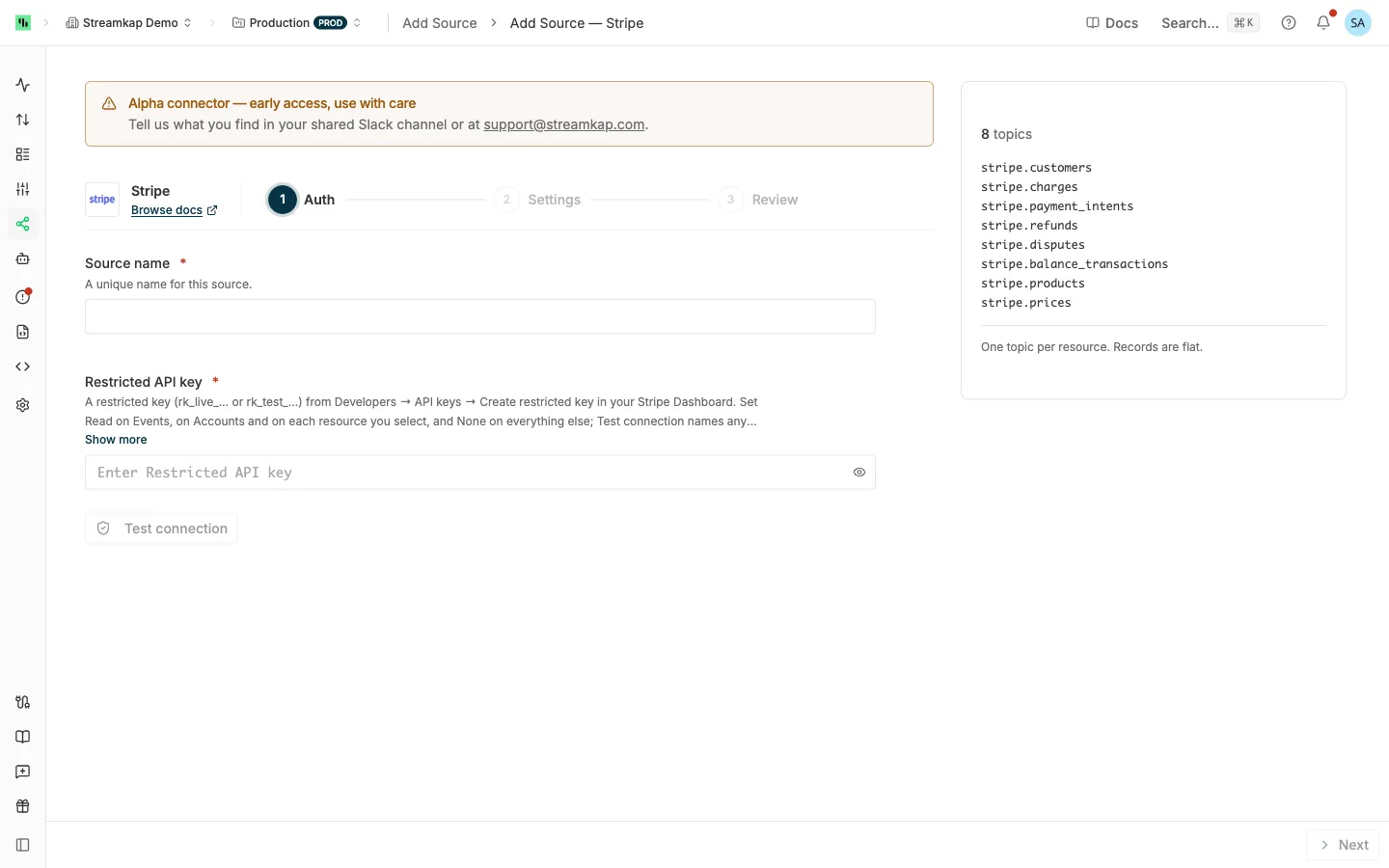Viewport: 1389px width, 868px height.
Task: Open the gift box icon in sidebar
Action: click(23, 806)
